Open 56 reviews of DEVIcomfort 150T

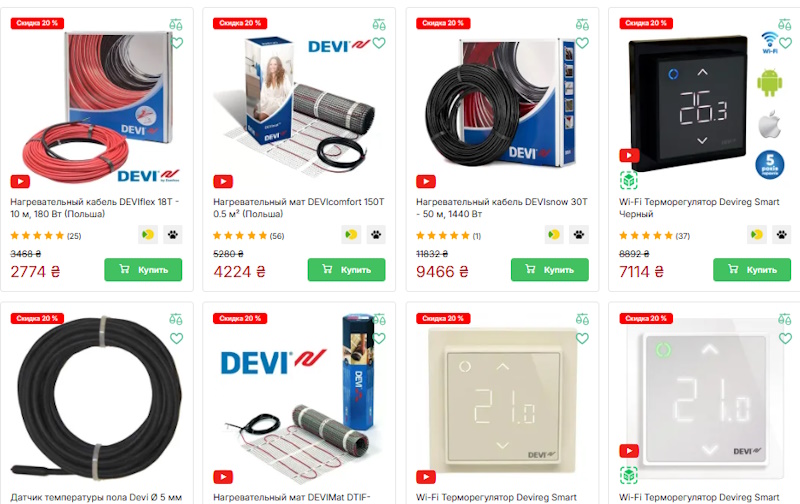277,236
